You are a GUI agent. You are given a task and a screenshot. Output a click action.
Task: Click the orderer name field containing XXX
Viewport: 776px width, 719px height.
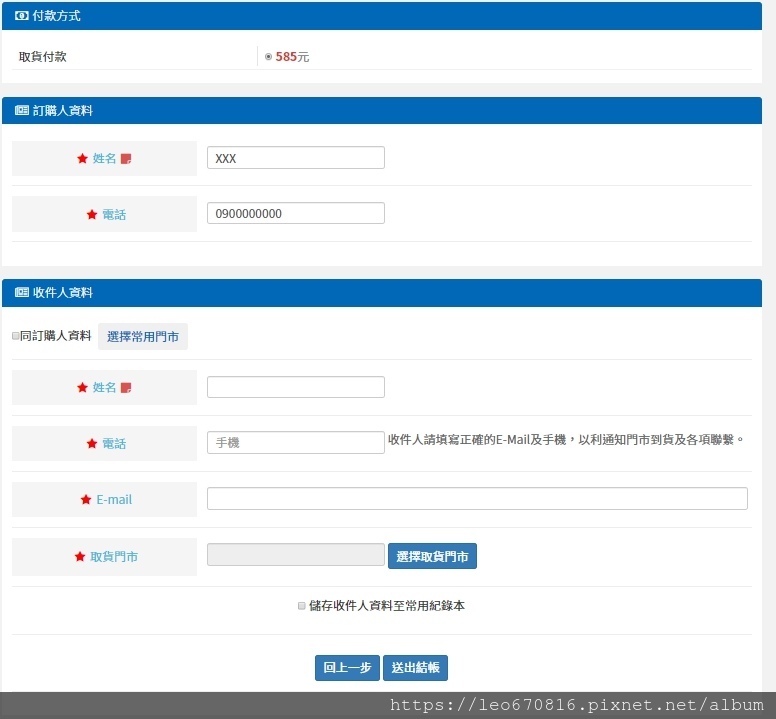pyautogui.click(x=295, y=158)
